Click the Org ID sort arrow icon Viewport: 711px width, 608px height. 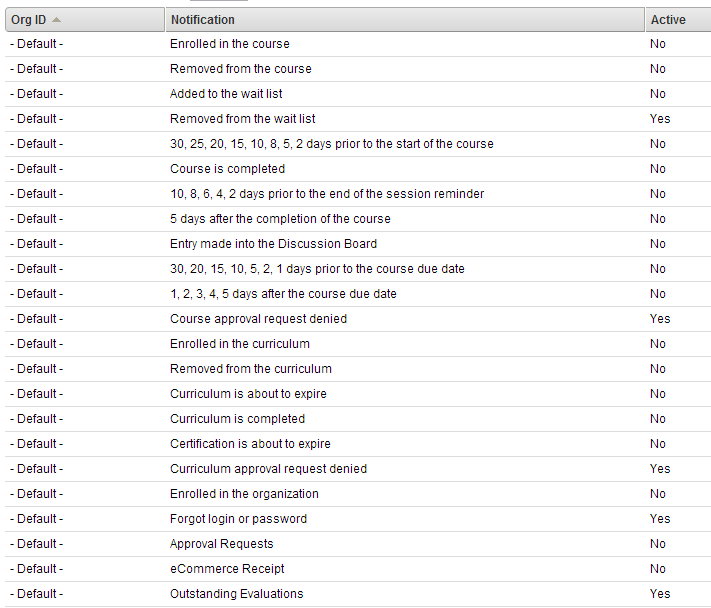coord(55,20)
